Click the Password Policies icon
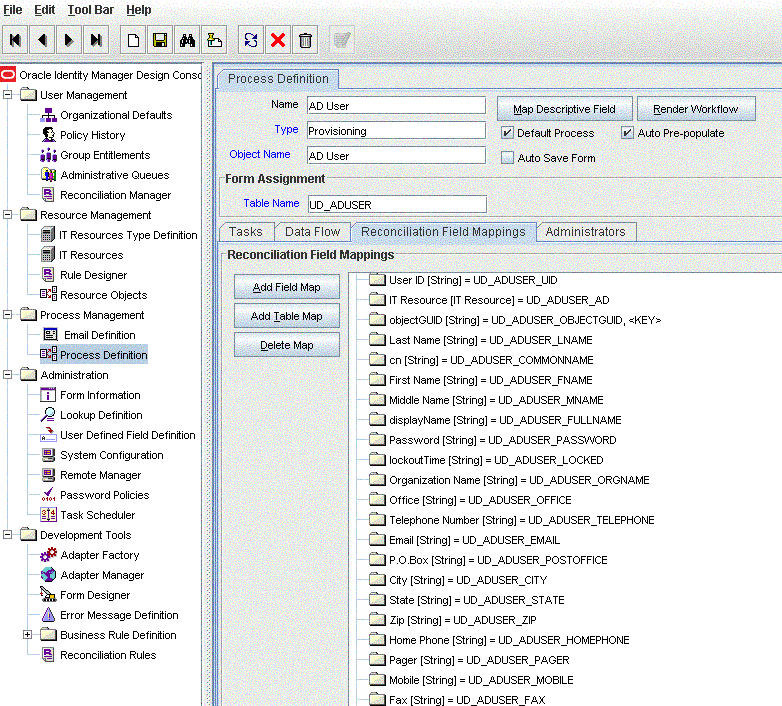Image resolution: width=782 pixels, height=706 pixels. (x=48, y=495)
